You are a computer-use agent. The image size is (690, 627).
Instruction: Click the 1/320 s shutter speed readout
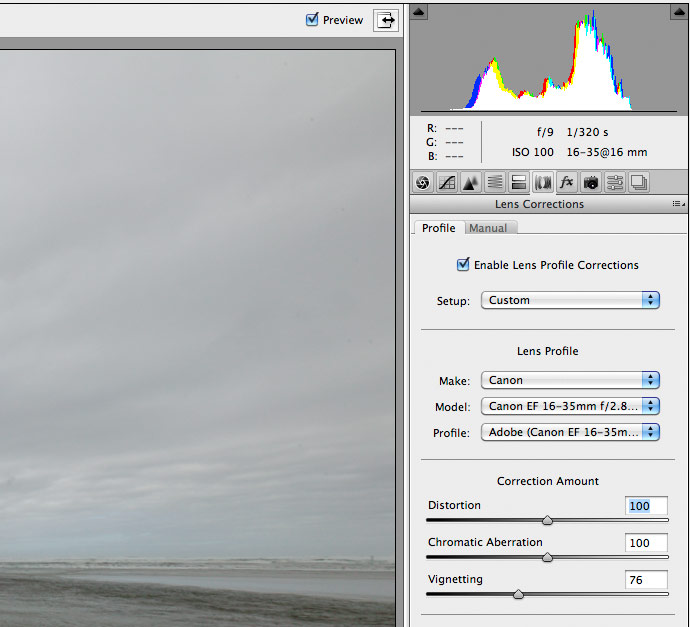click(x=587, y=132)
